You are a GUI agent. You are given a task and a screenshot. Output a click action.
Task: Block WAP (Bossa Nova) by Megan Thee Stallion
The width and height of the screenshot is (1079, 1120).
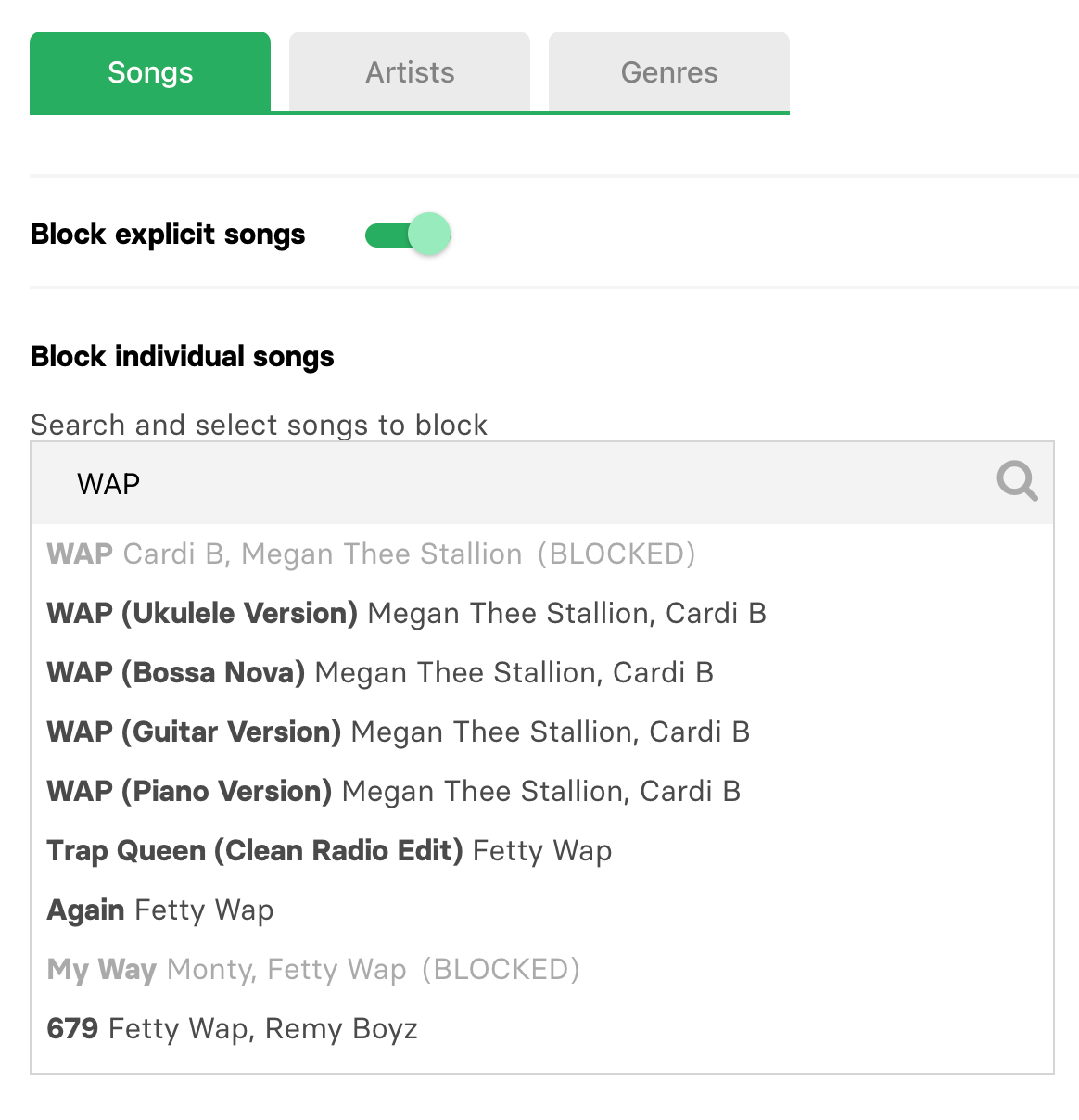coord(380,672)
